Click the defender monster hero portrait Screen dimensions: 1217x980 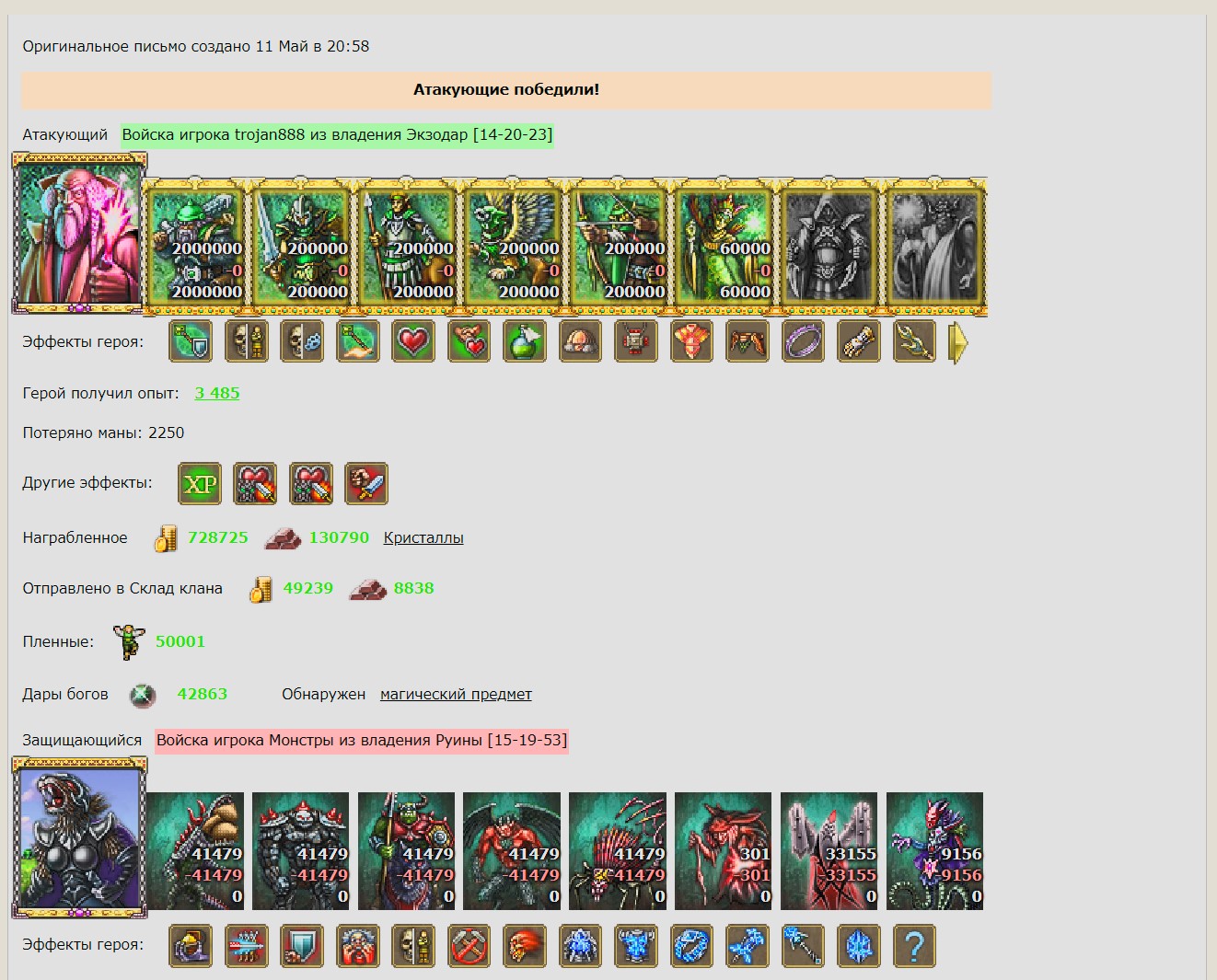[x=79, y=837]
